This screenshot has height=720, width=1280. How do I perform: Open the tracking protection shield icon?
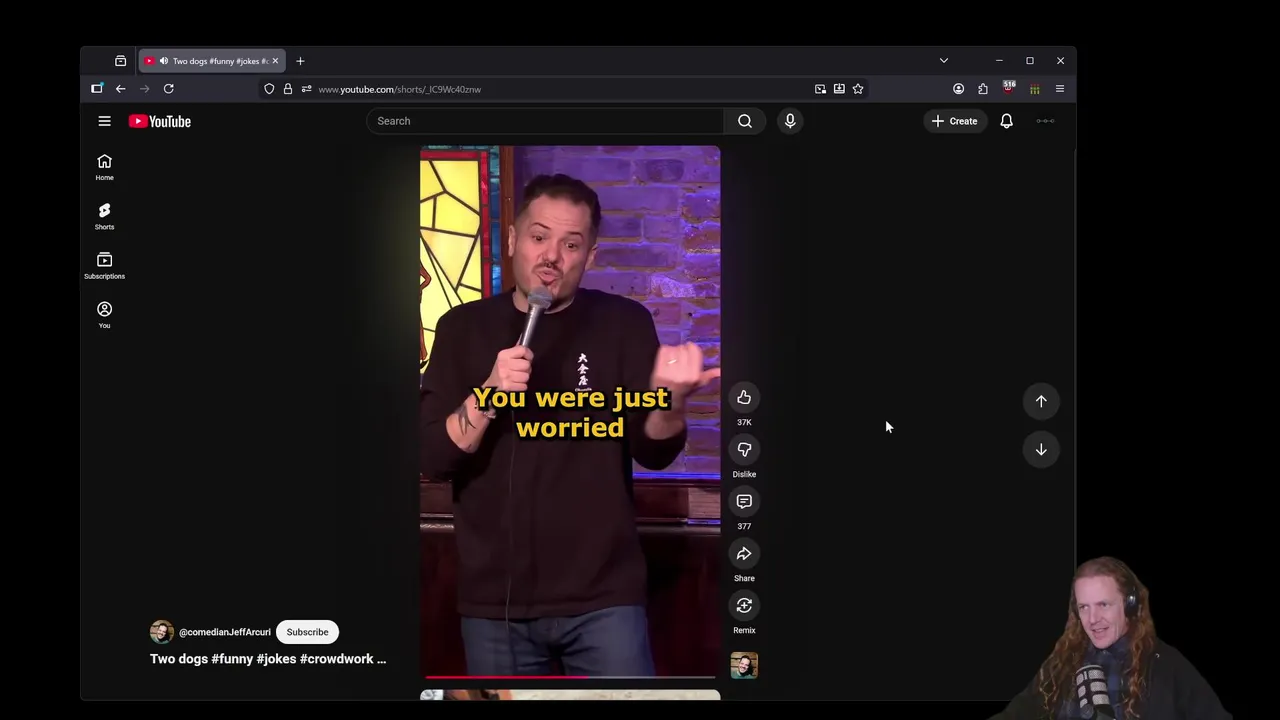269,89
